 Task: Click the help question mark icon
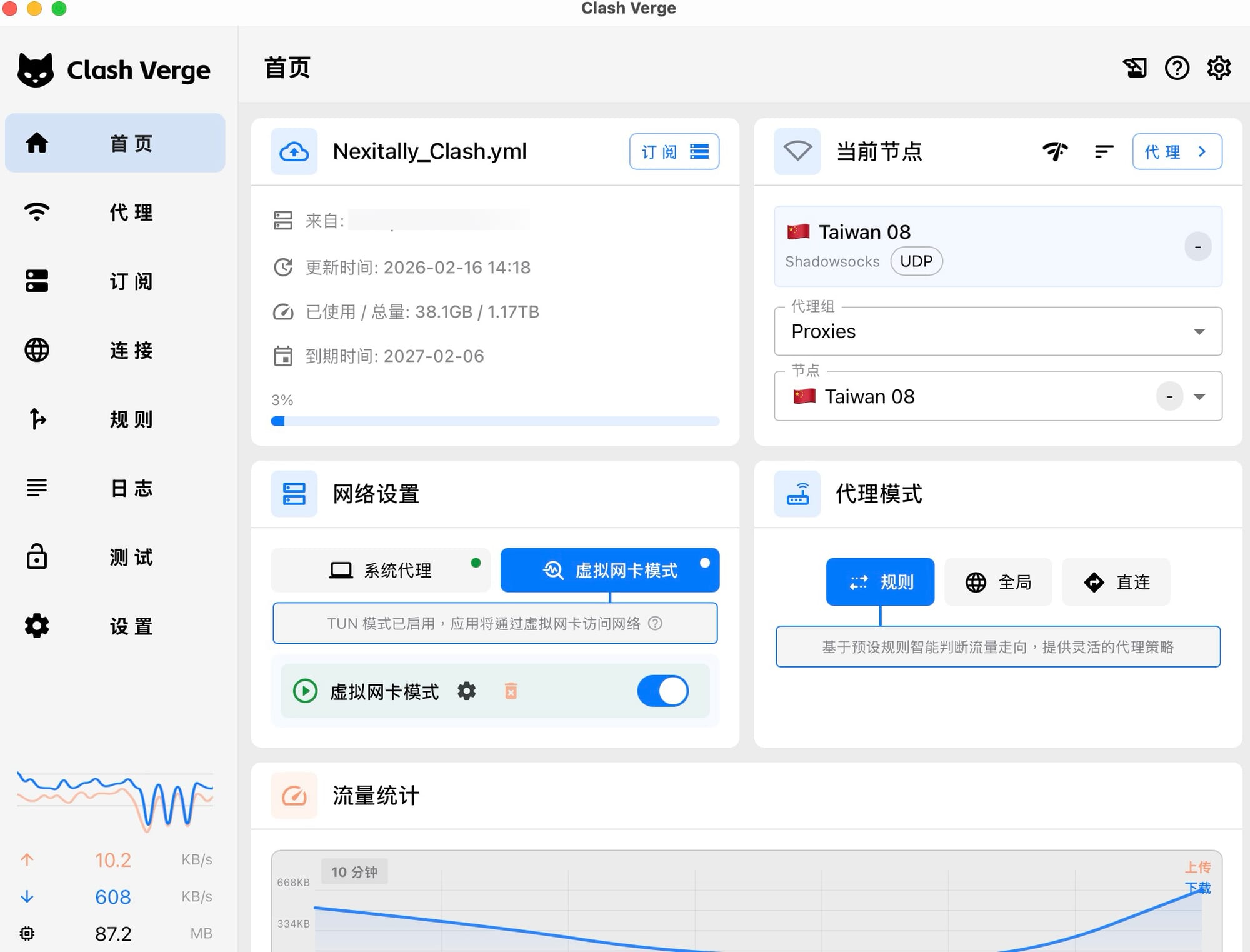pyautogui.click(x=1177, y=68)
